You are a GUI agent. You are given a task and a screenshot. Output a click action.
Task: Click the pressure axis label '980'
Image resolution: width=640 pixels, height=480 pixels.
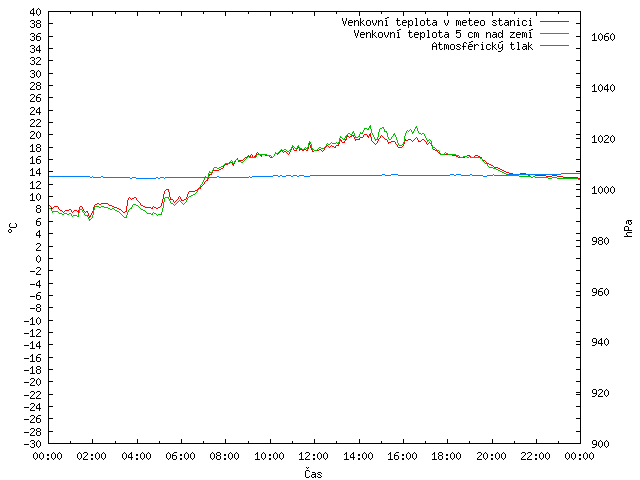click(x=600, y=241)
